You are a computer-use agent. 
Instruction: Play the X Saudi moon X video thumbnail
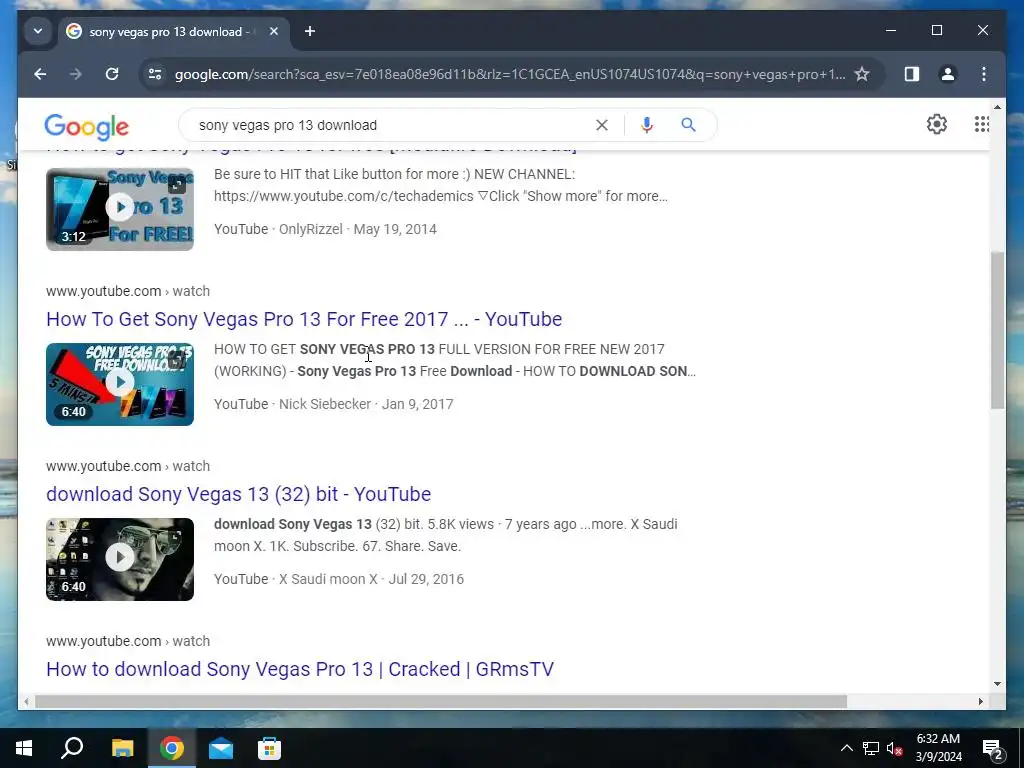pos(120,559)
